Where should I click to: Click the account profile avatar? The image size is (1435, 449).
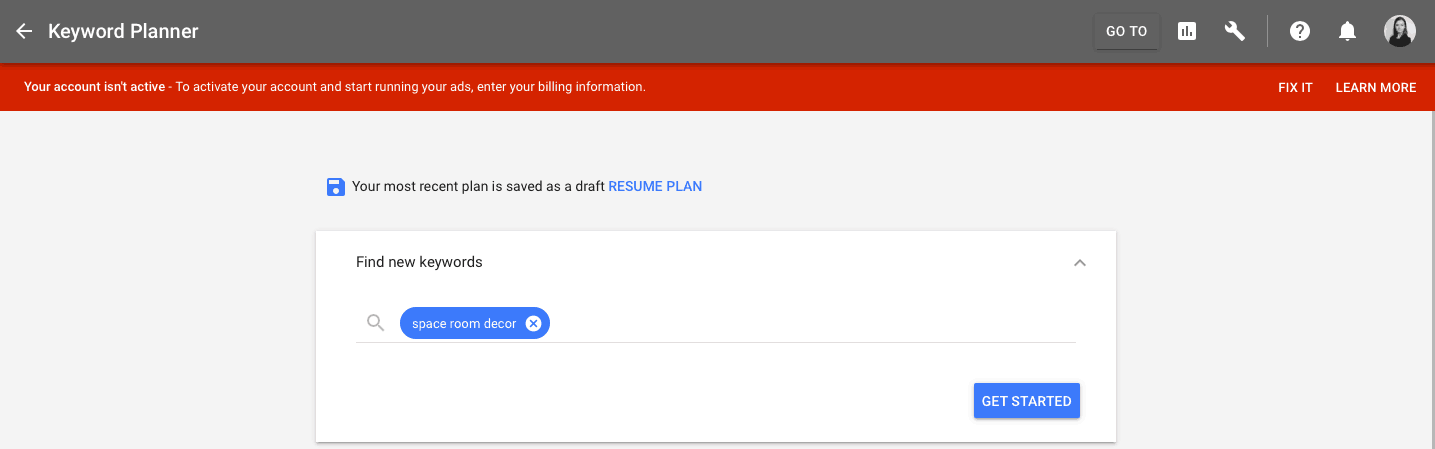tap(1399, 31)
